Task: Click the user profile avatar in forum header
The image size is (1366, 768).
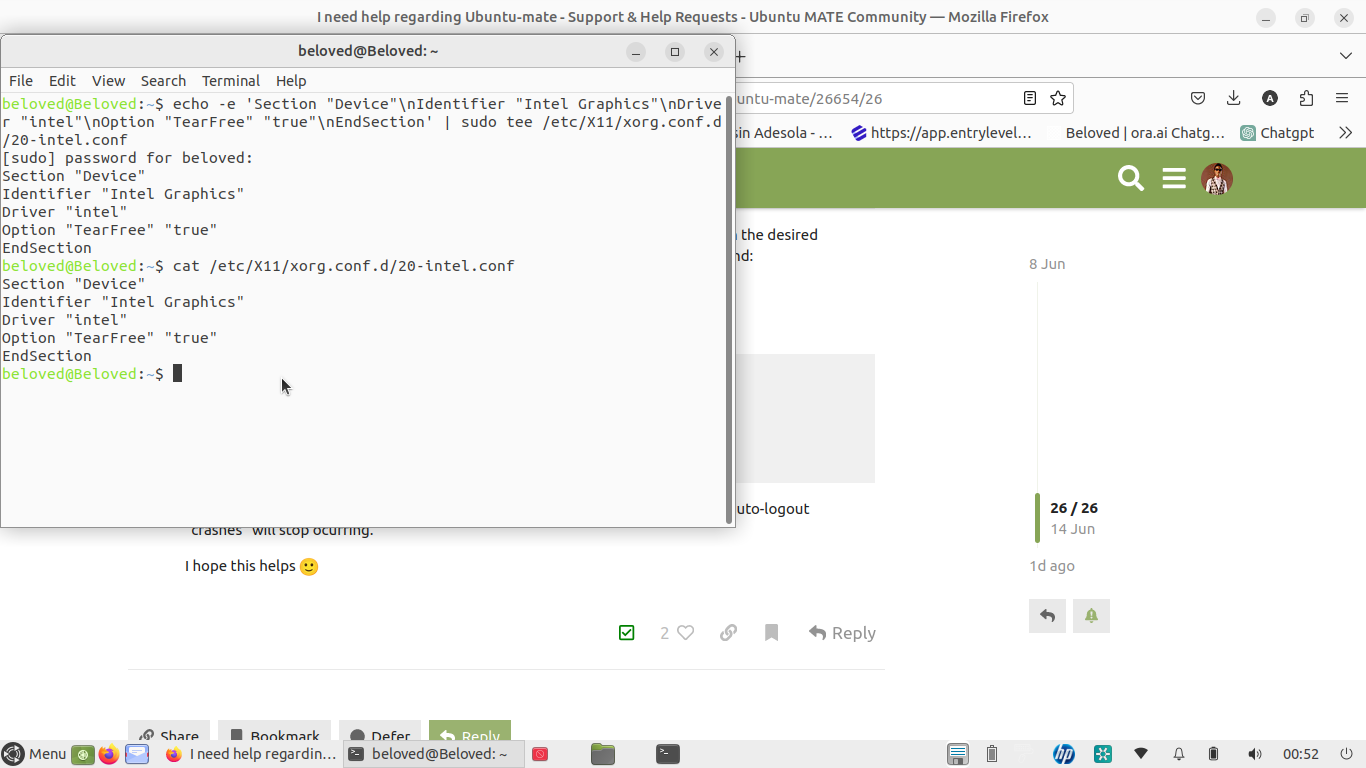Action: [x=1217, y=179]
